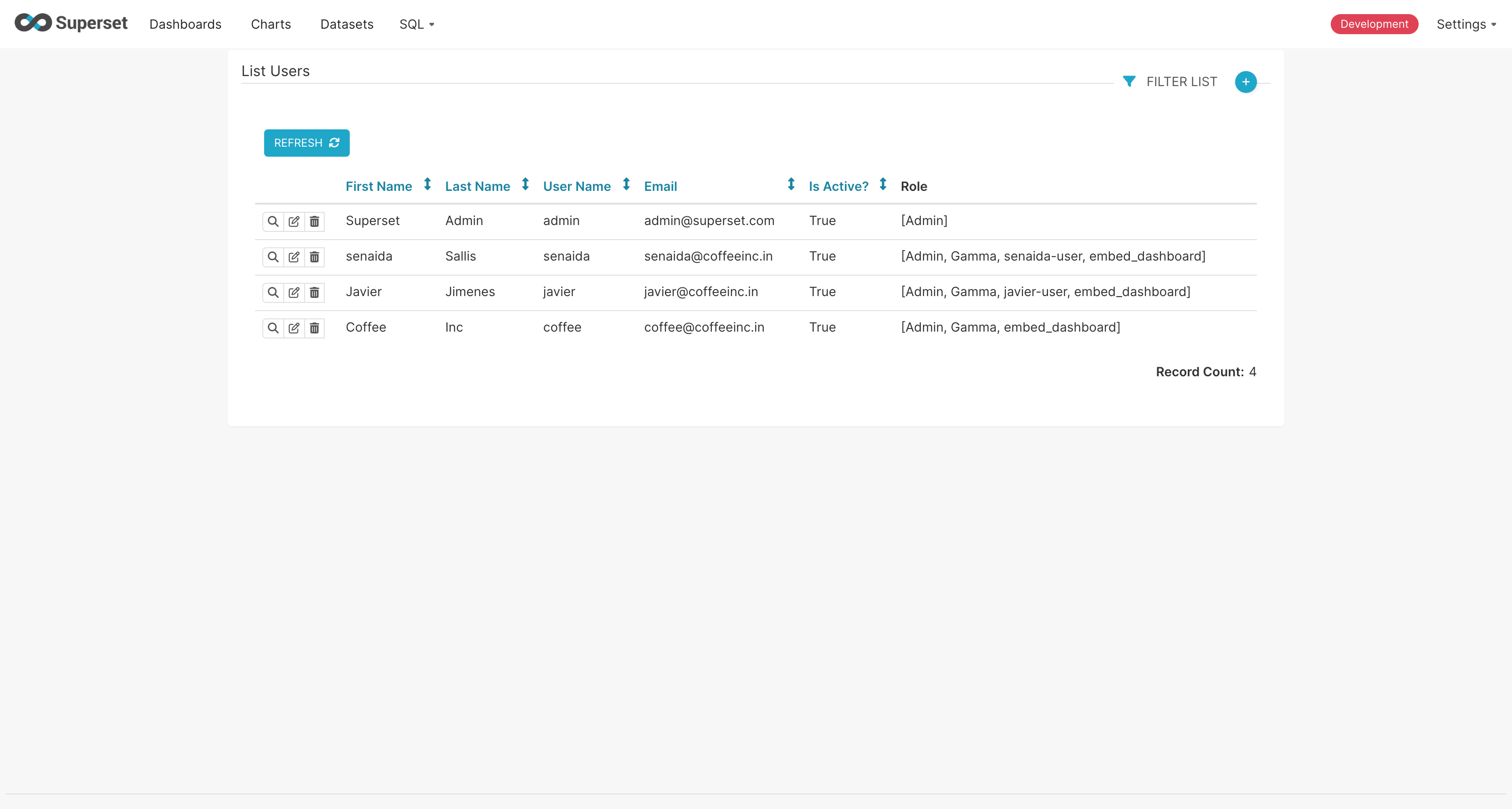Click the First Name column header

[x=378, y=186]
